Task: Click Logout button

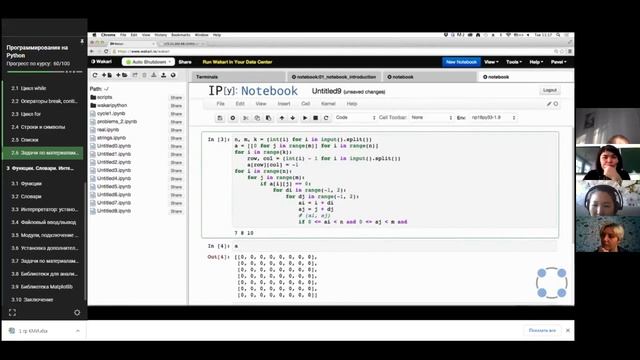Action: (x=549, y=90)
